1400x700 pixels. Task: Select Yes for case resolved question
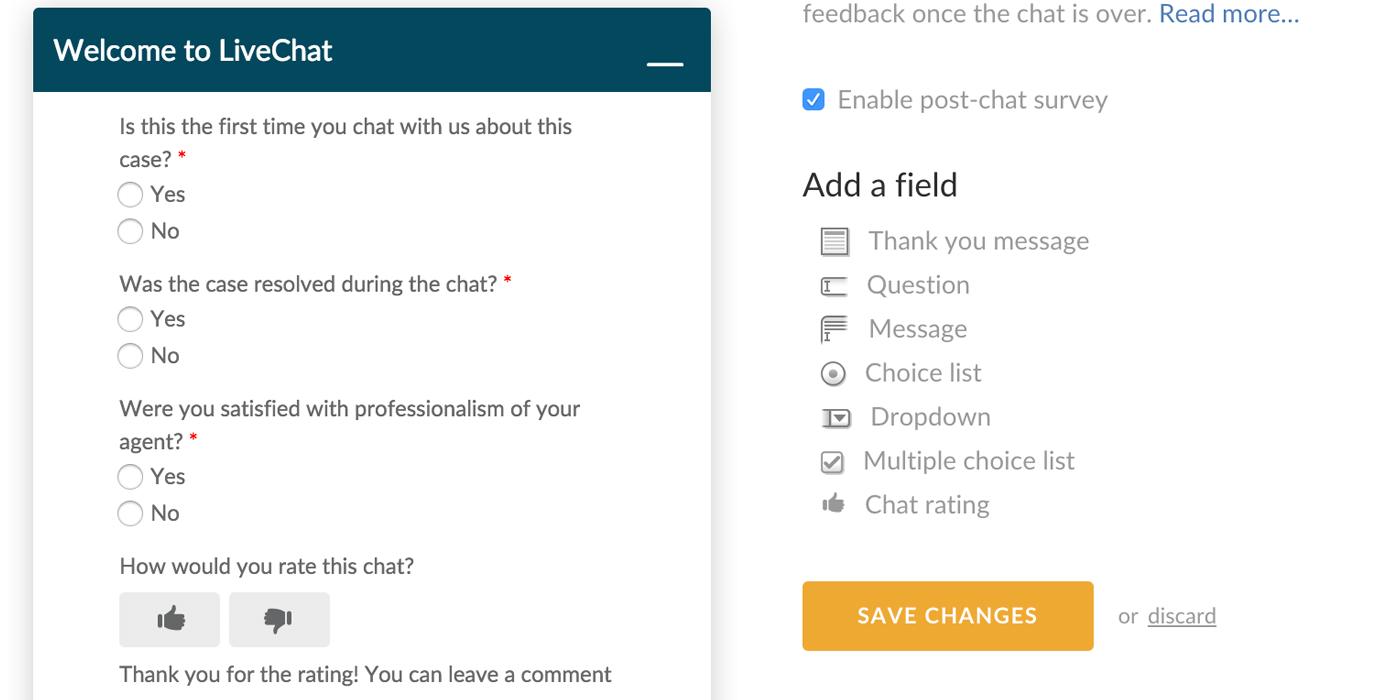point(130,318)
